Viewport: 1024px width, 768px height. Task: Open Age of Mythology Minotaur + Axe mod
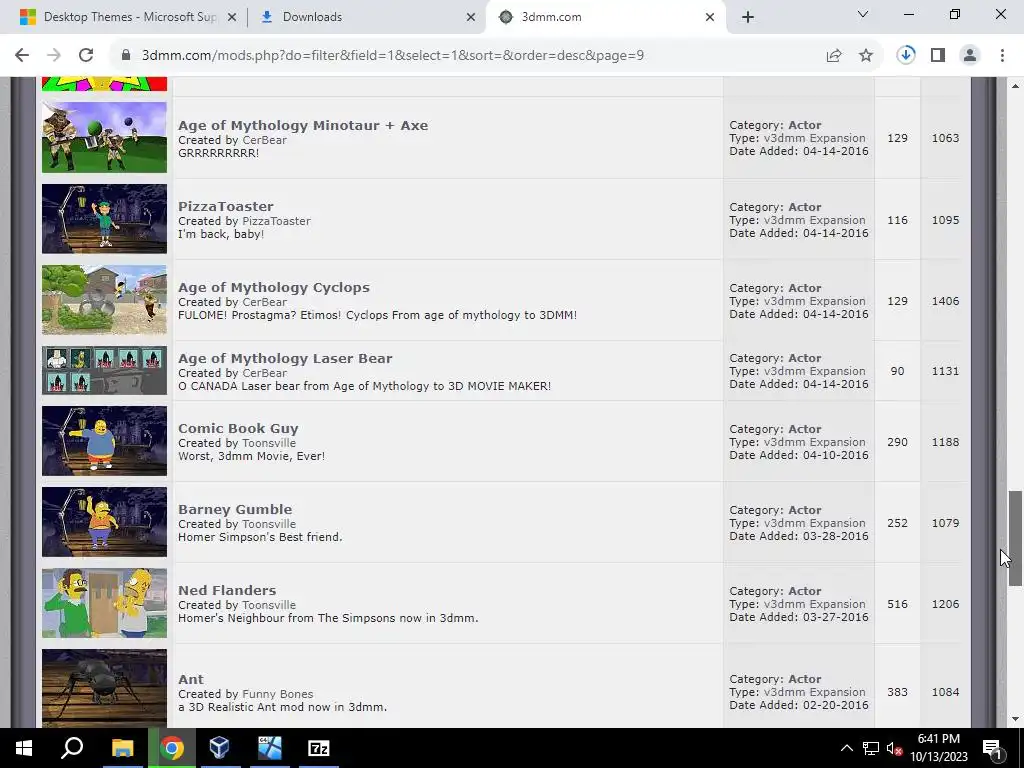click(303, 125)
